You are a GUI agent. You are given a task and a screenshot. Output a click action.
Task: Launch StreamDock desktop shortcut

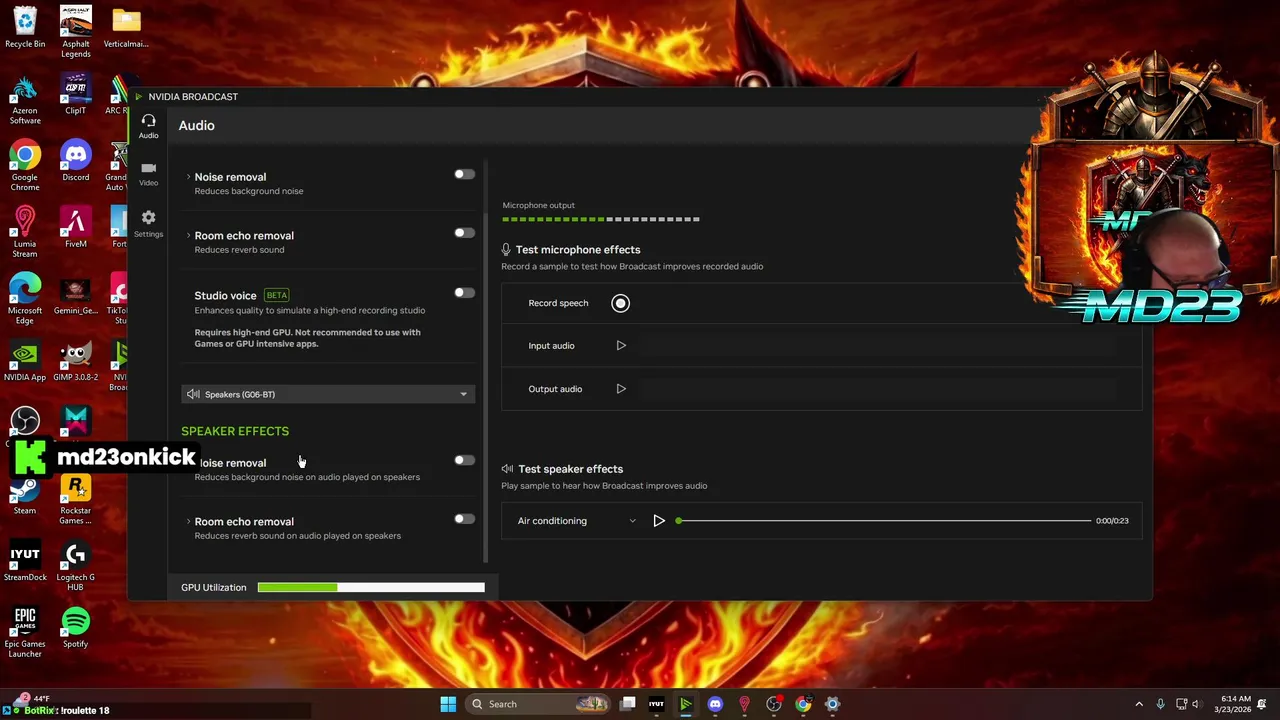click(x=25, y=562)
